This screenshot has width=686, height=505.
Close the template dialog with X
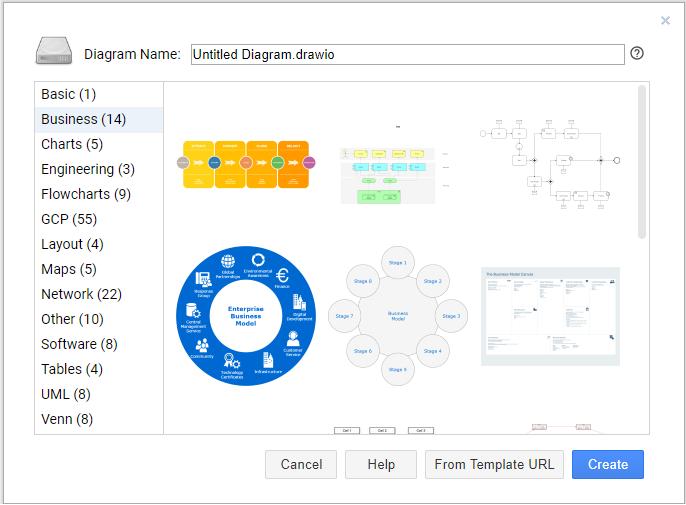[x=665, y=21]
